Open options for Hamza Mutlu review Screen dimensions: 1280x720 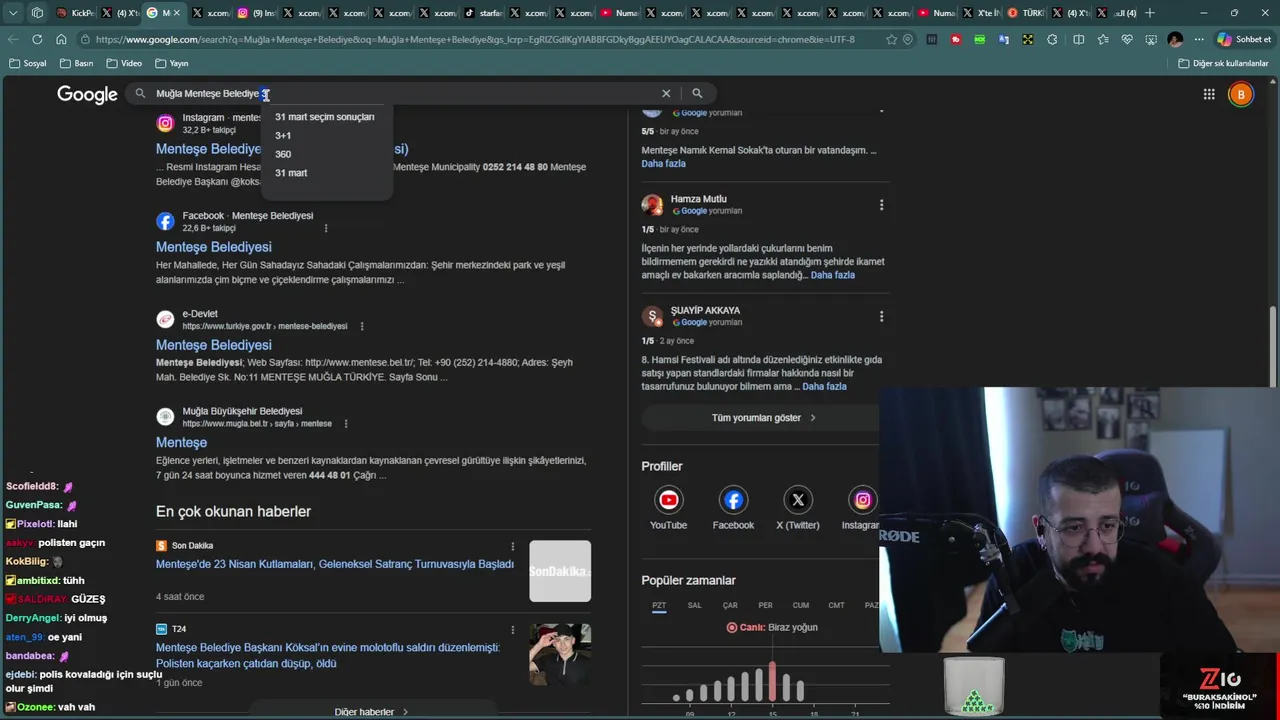pos(881,205)
